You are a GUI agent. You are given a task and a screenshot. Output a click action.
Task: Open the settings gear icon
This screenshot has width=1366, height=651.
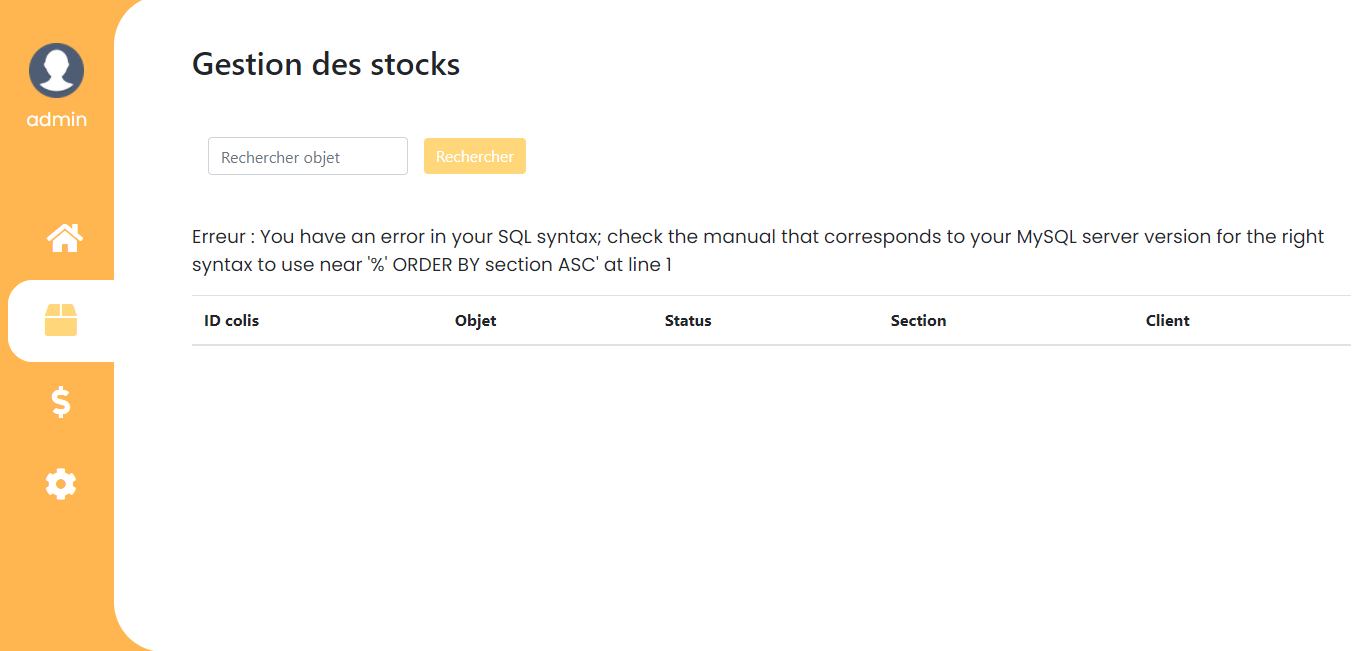click(x=61, y=484)
